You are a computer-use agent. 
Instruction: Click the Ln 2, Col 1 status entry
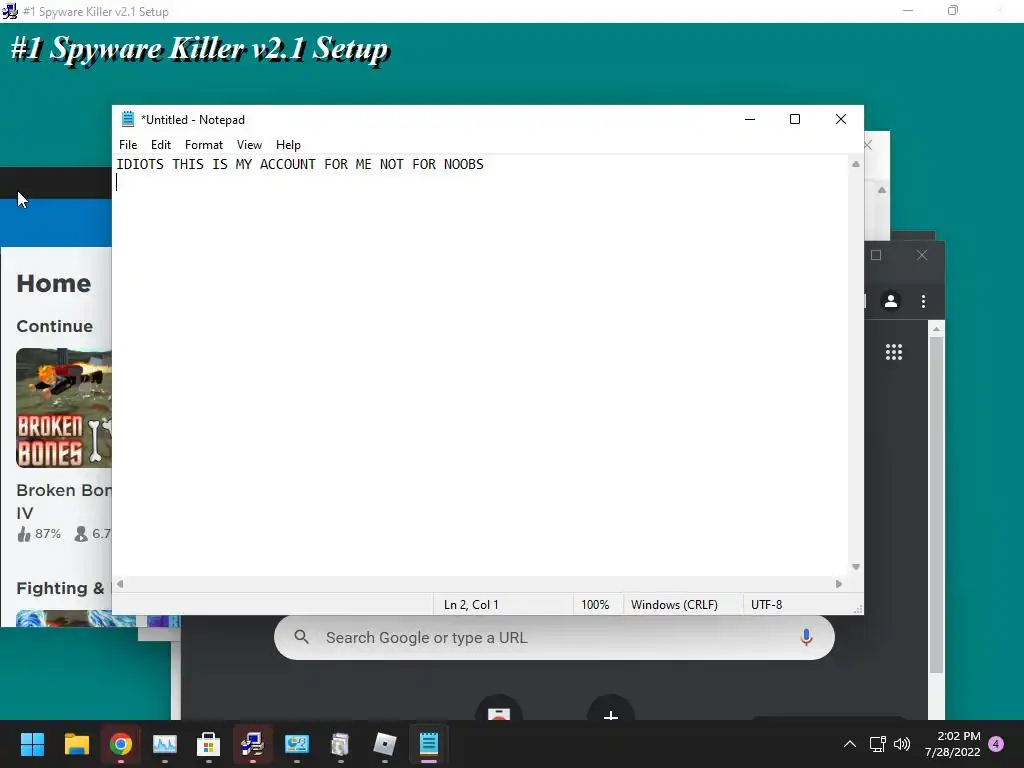click(x=471, y=605)
